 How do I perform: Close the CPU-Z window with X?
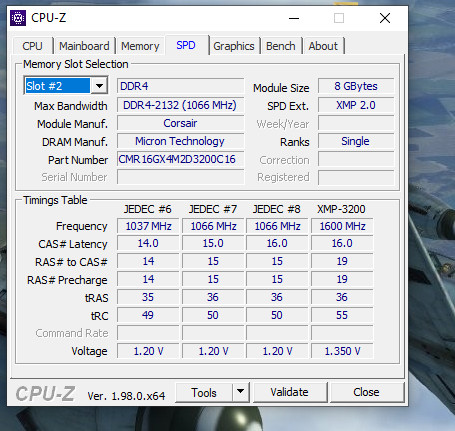385,18
